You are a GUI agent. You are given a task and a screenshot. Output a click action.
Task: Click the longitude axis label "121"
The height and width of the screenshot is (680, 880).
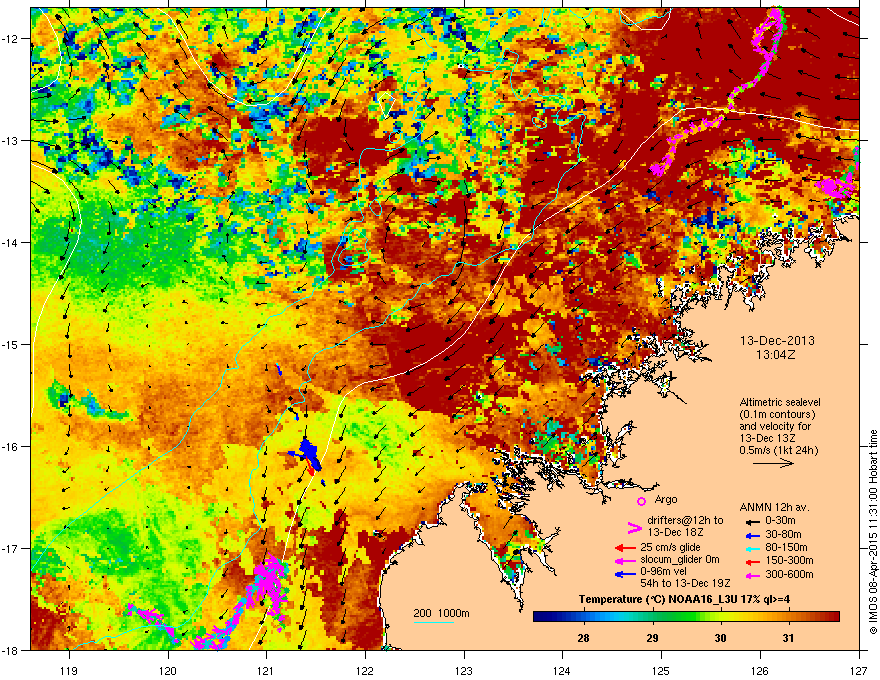coord(266,671)
